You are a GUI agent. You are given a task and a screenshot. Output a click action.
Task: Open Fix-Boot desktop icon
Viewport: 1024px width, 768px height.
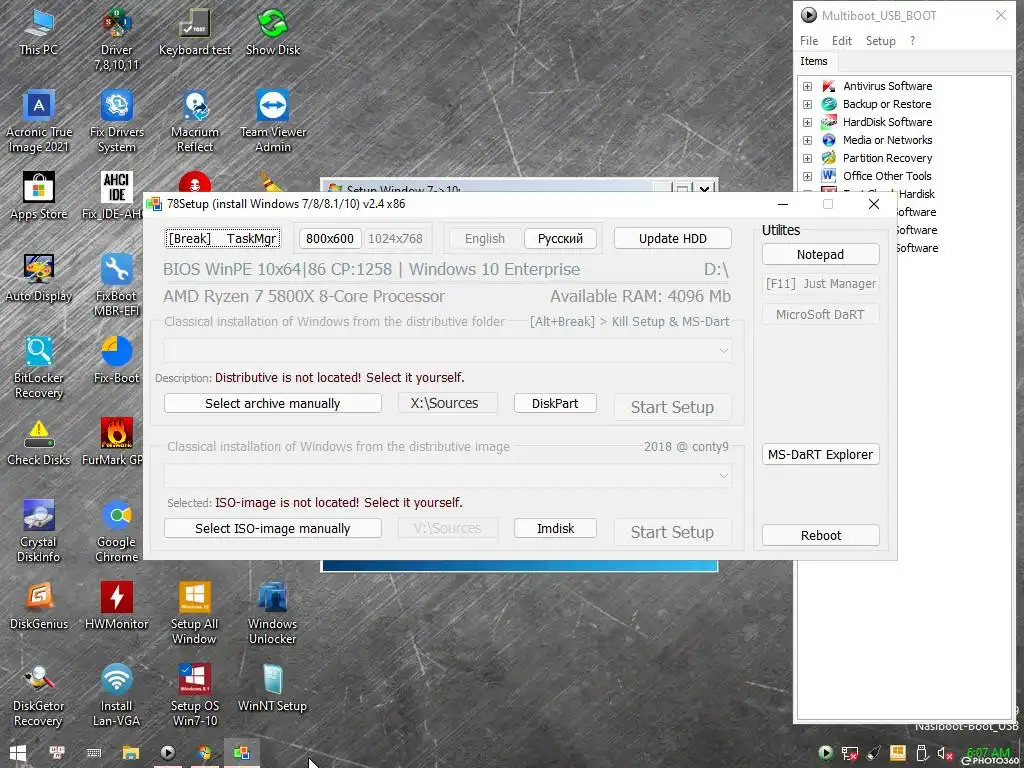116,360
